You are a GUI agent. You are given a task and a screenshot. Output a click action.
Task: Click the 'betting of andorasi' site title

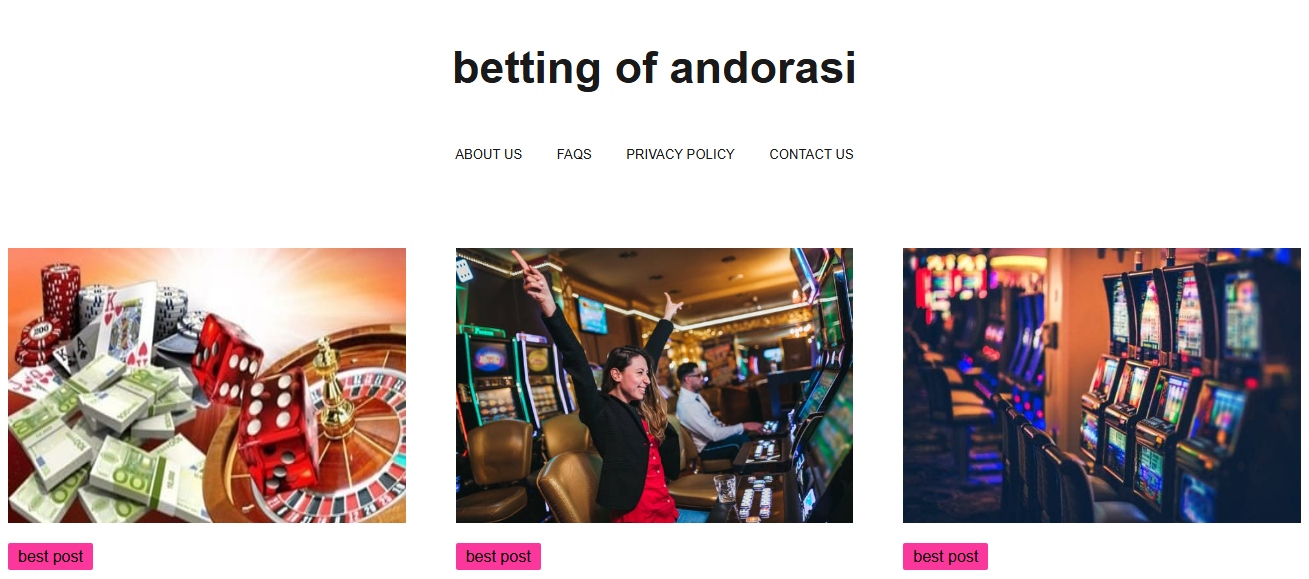tap(654, 68)
